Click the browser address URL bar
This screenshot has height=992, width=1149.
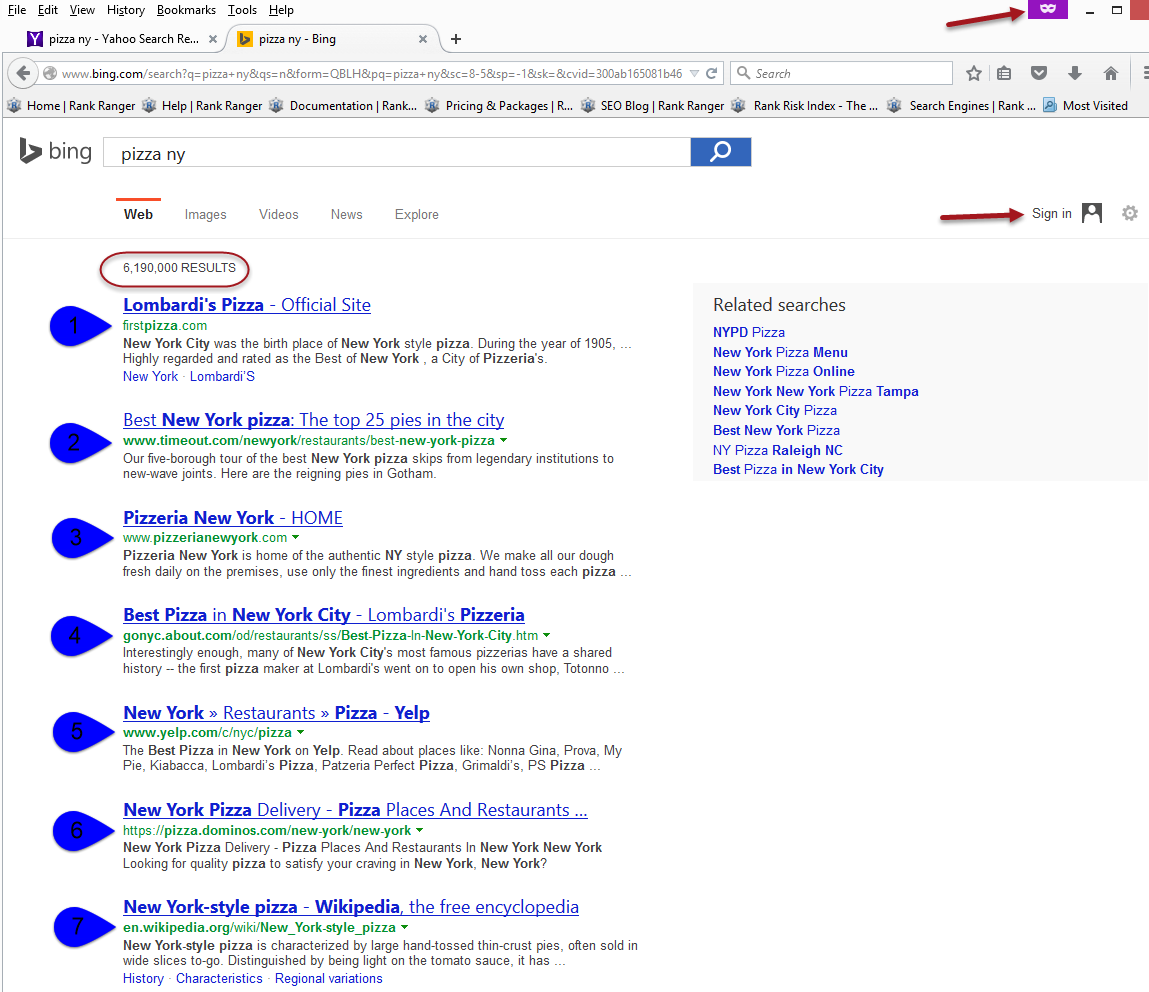coord(372,73)
